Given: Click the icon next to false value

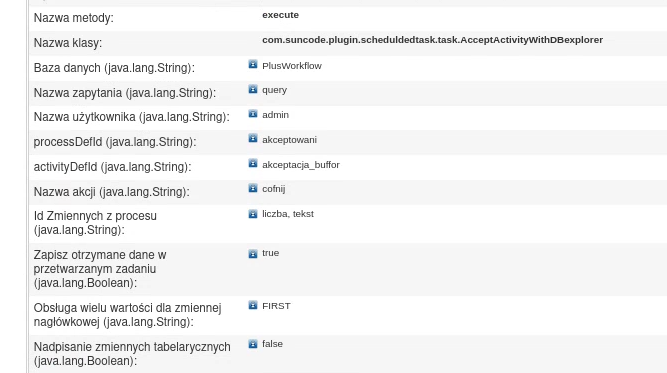Looking at the screenshot, I should pyautogui.click(x=253, y=344).
